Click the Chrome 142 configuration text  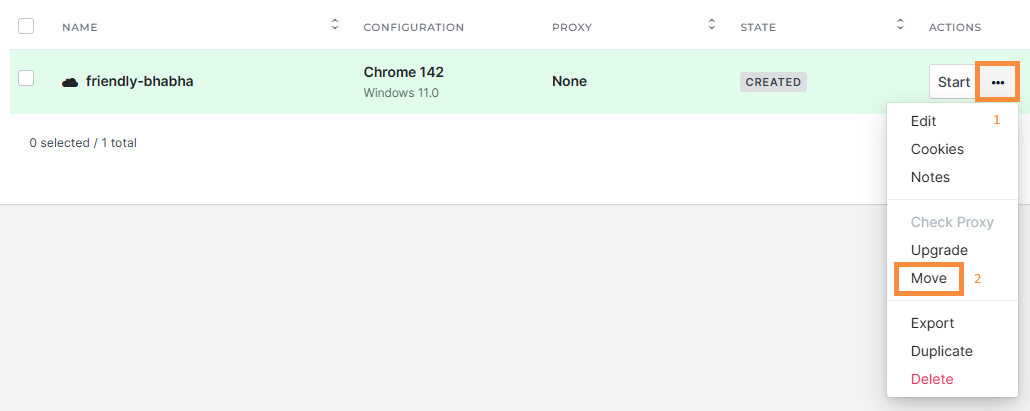pyautogui.click(x=403, y=72)
